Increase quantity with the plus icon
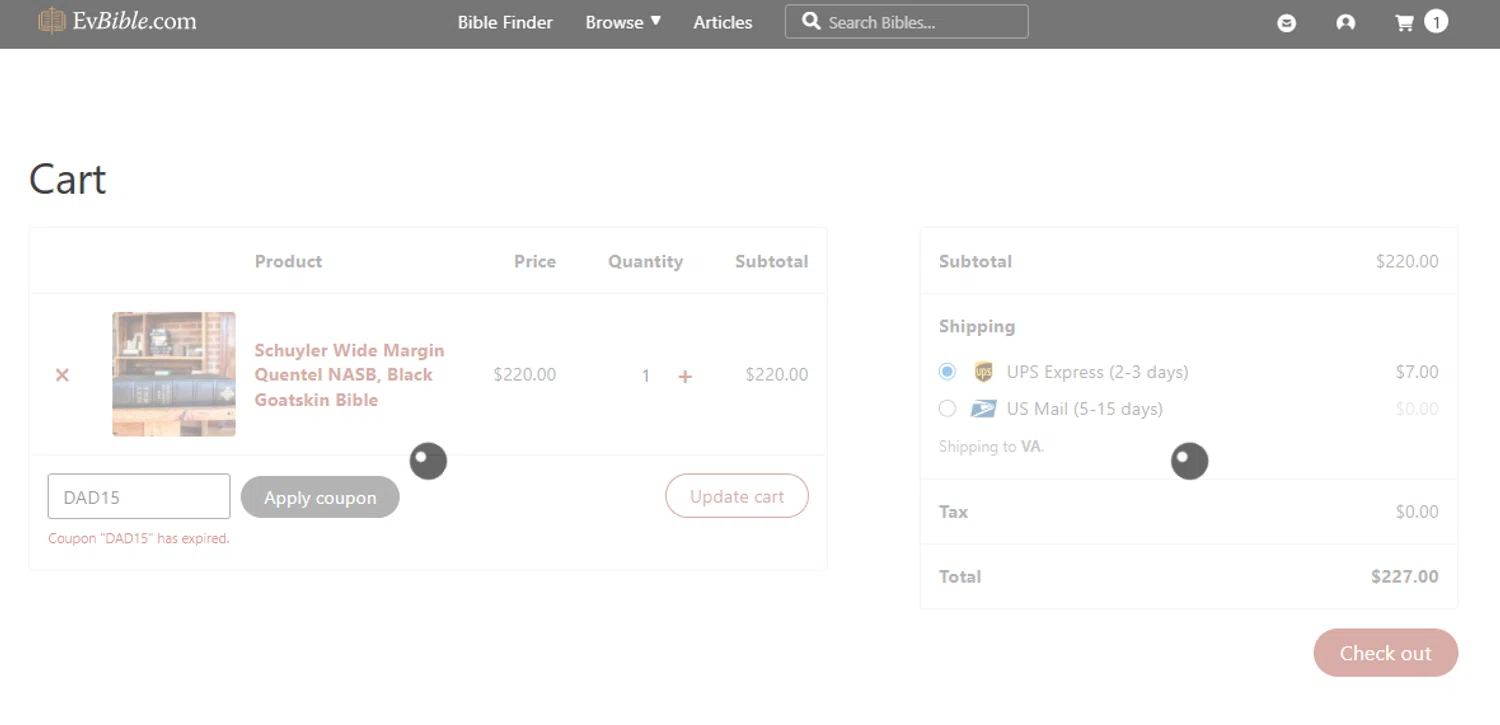This screenshot has height=725, width=1500. 685,376
